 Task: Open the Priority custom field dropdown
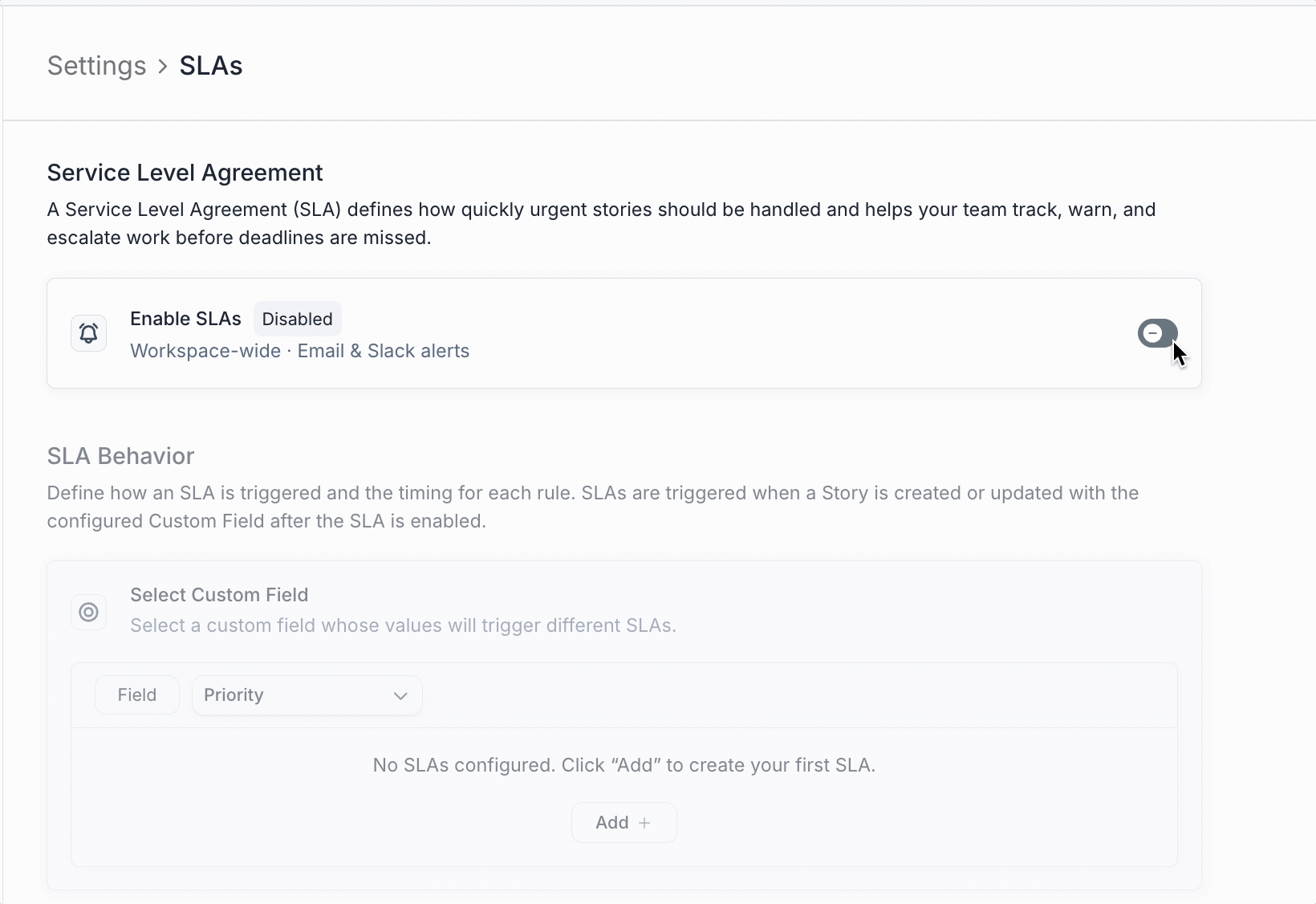[307, 695]
